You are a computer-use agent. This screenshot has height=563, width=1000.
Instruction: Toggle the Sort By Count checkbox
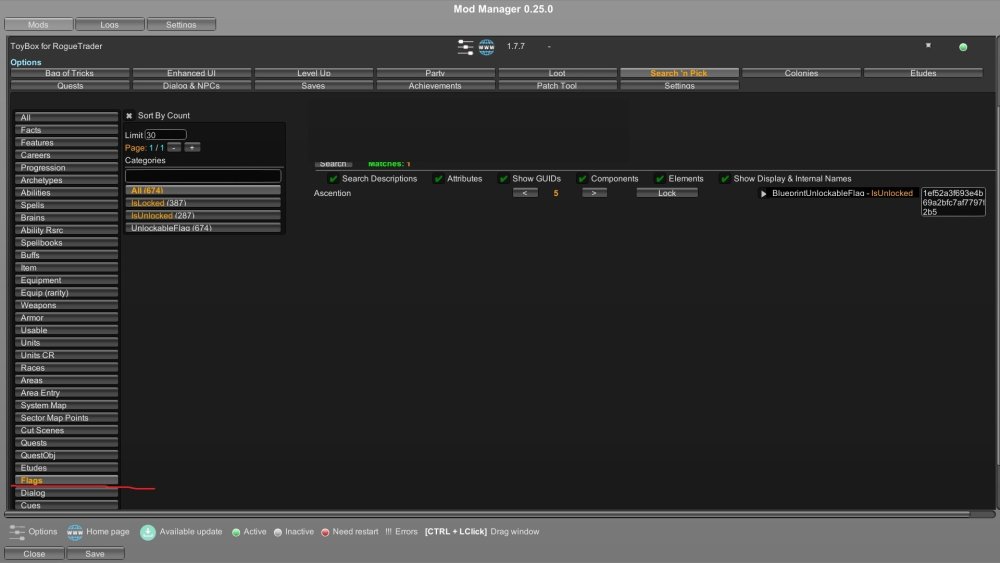point(129,116)
